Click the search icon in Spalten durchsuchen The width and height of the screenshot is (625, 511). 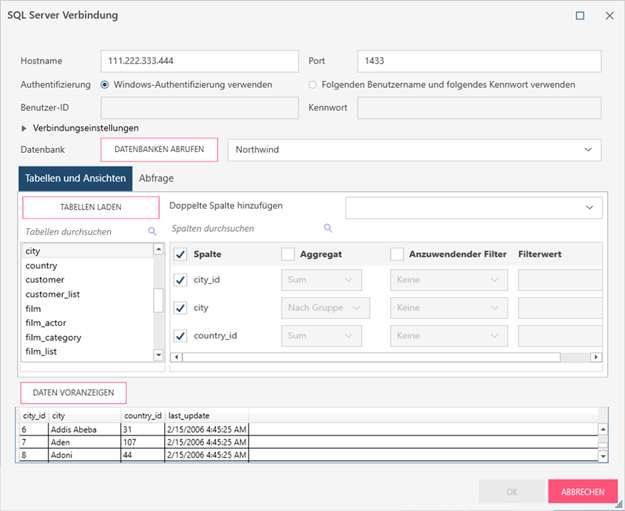[327, 228]
